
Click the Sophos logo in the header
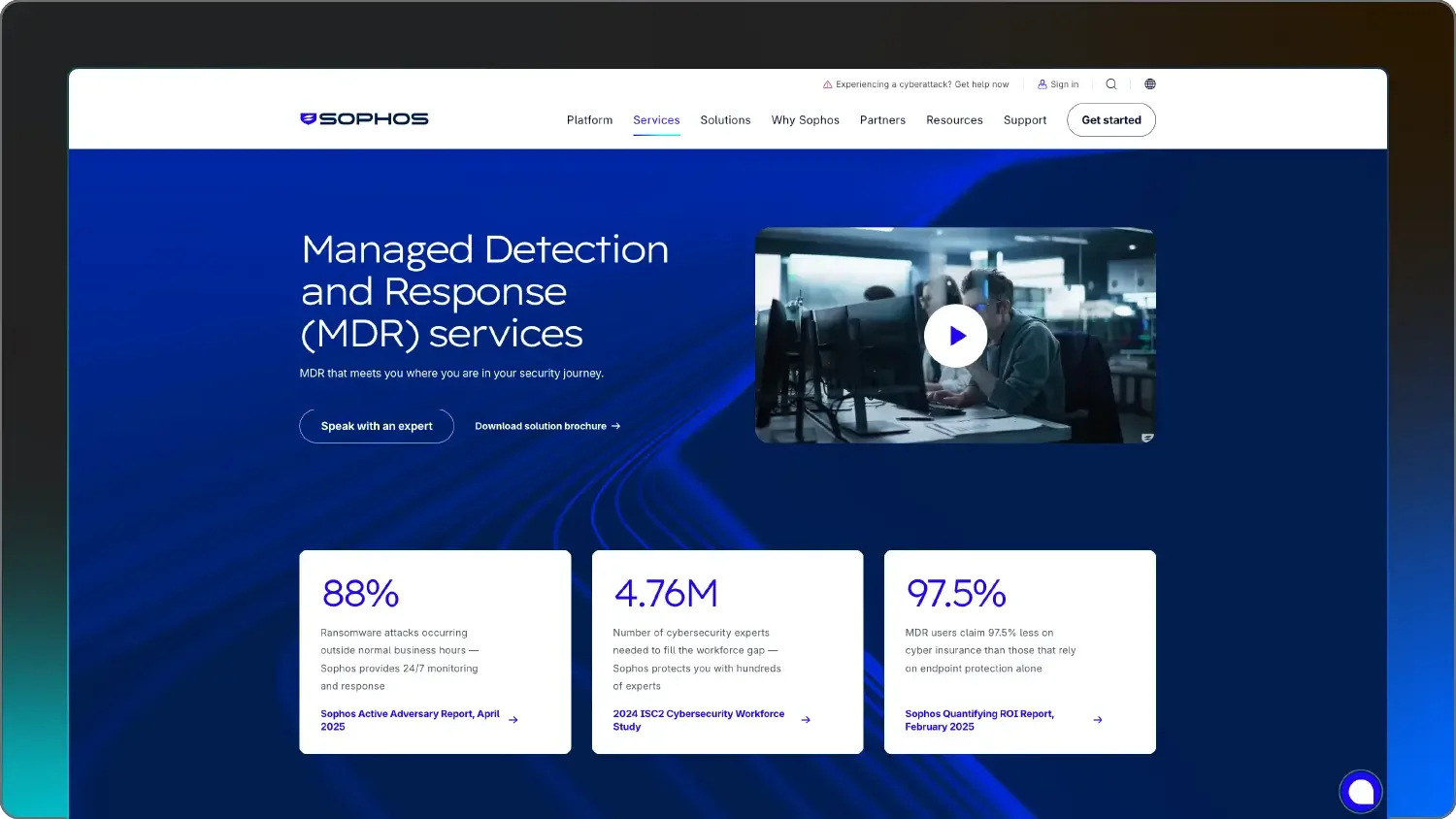pos(364,117)
